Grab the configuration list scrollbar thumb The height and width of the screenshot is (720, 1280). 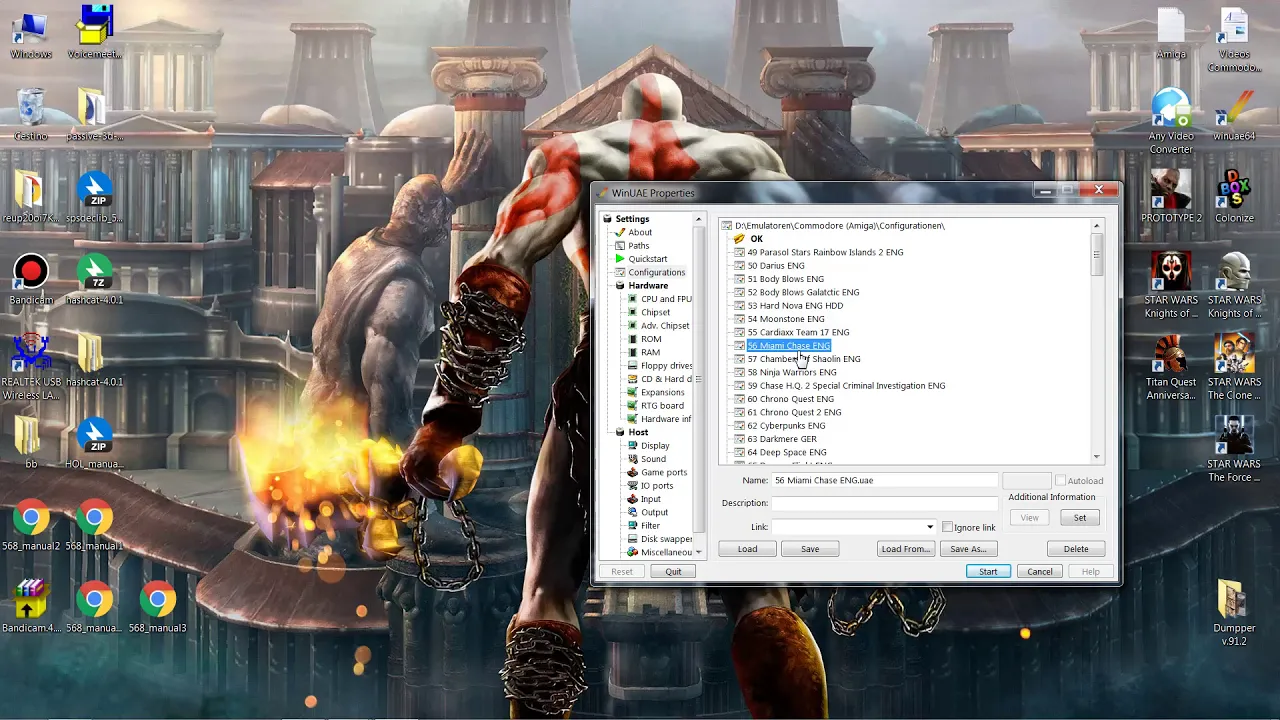pos(1097,255)
